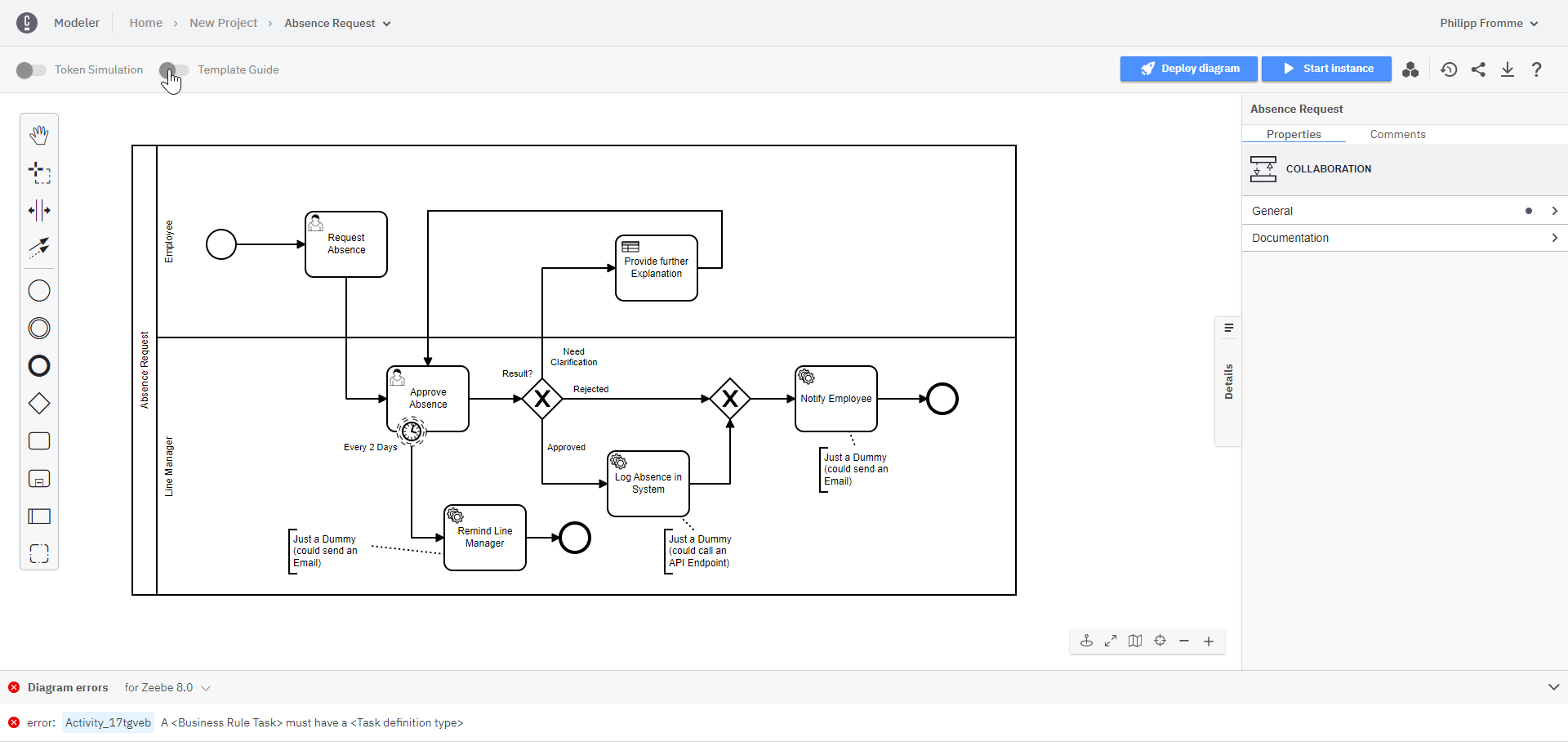The width and height of the screenshot is (1568, 742).
Task: Download the diagram file
Action: pos(1507,69)
